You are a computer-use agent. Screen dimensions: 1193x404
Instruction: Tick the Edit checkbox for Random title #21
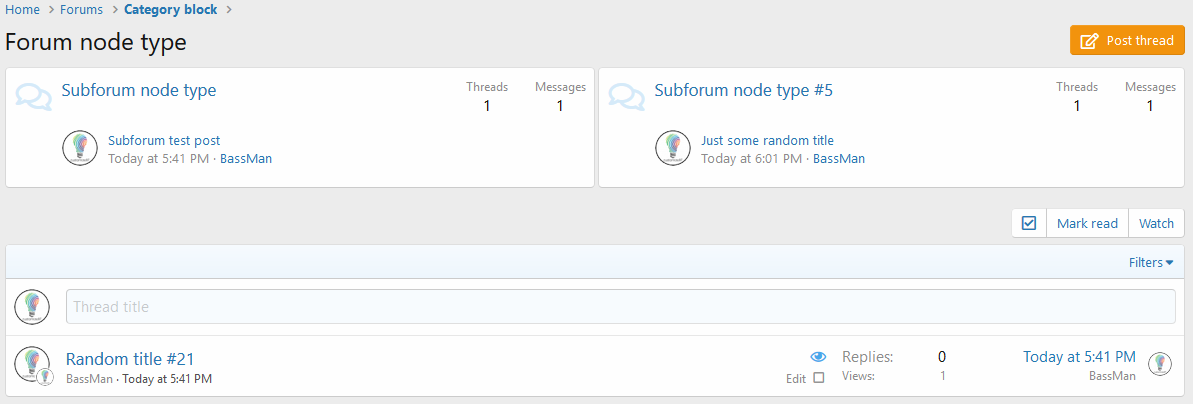tap(819, 378)
